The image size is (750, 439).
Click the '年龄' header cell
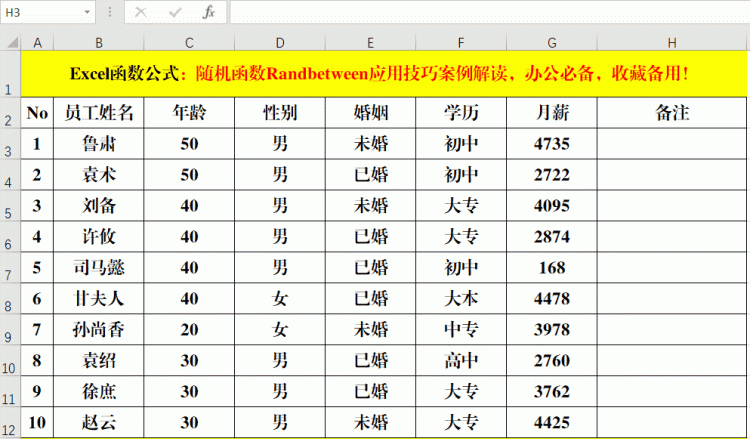click(189, 113)
